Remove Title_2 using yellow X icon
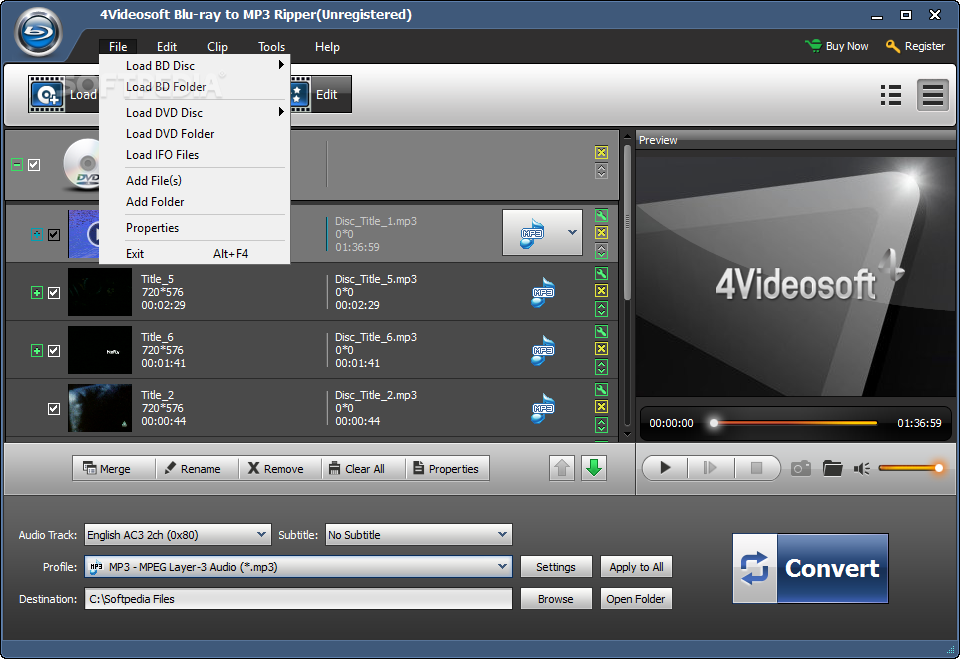The width and height of the screenshot is (960, 659). coord(601,407)
